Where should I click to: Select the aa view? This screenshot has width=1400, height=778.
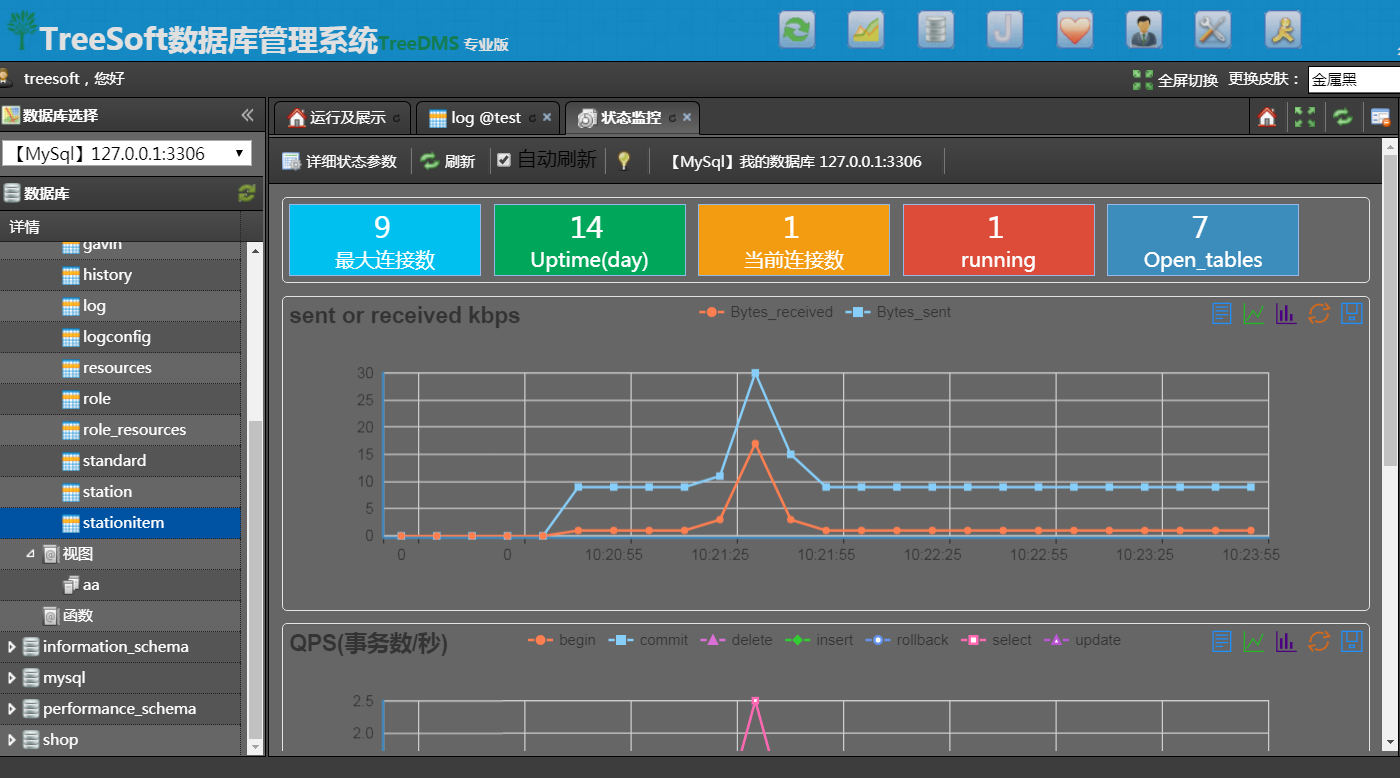click(x=120, y=584)
